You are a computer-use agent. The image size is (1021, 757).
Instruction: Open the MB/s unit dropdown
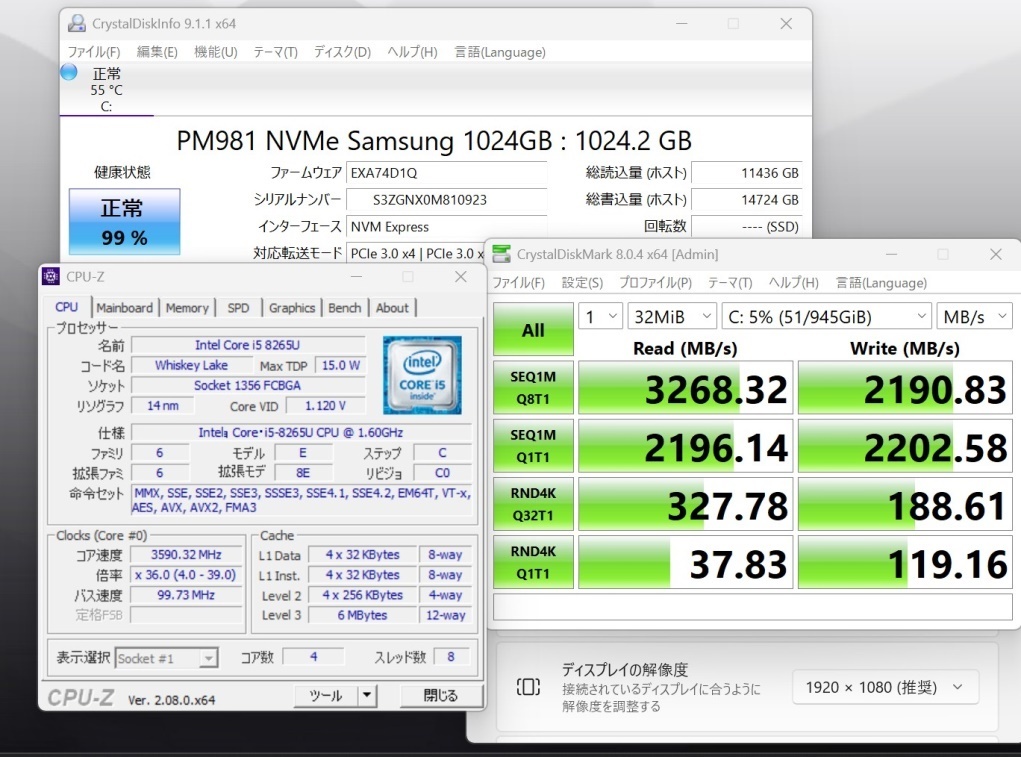tap(974, 317)
